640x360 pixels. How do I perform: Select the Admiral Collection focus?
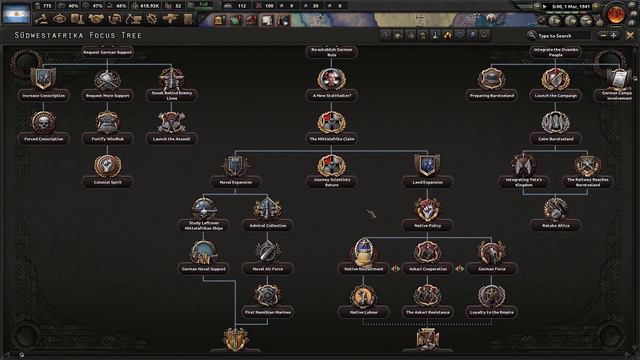click(267, 214)
